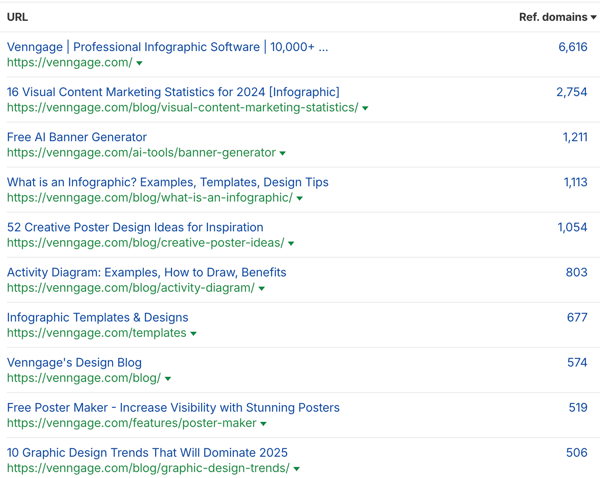Open dropdown next to venngage.com homepage URL

point(139,63)
